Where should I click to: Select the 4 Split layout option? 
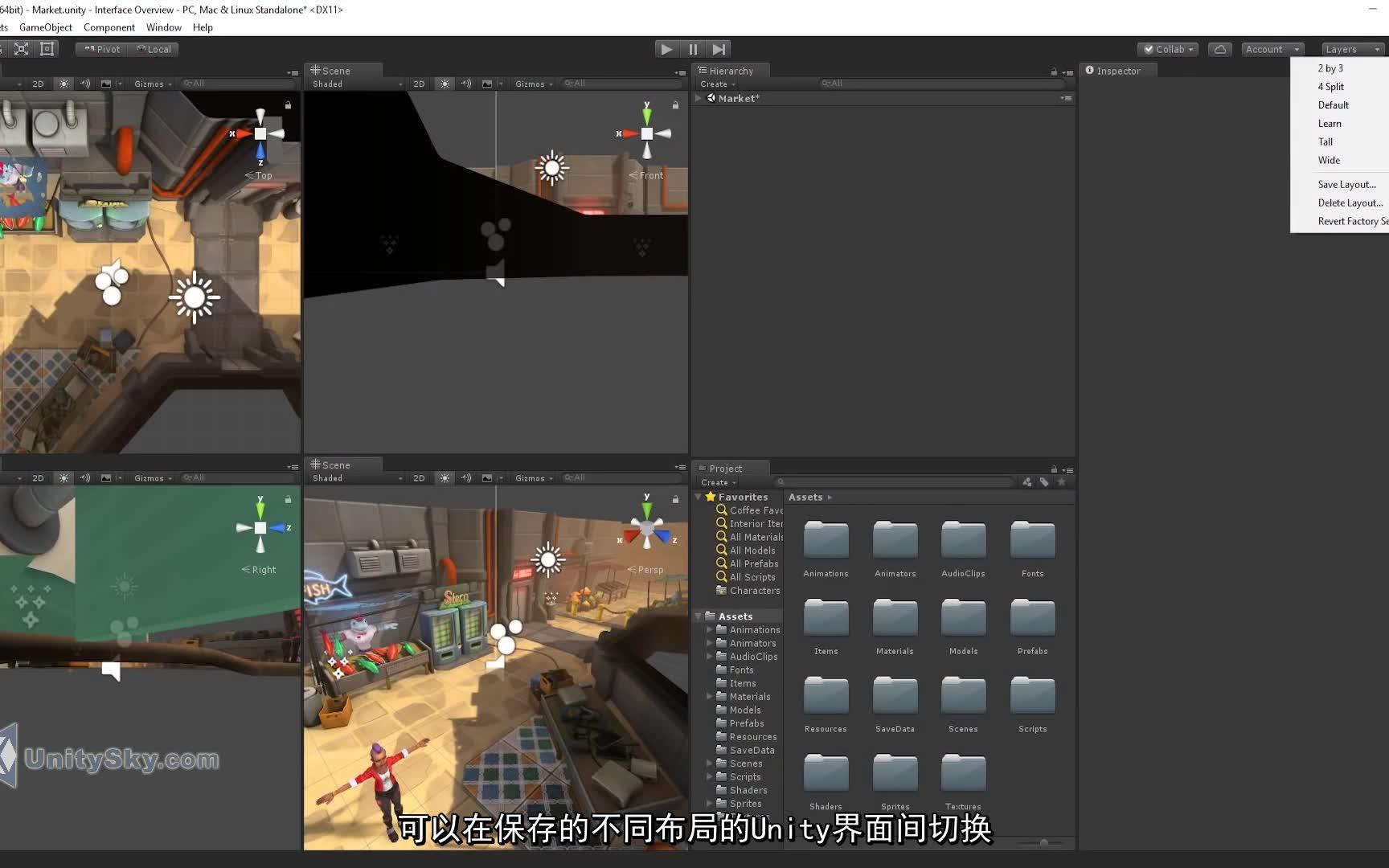point(1330,86)
